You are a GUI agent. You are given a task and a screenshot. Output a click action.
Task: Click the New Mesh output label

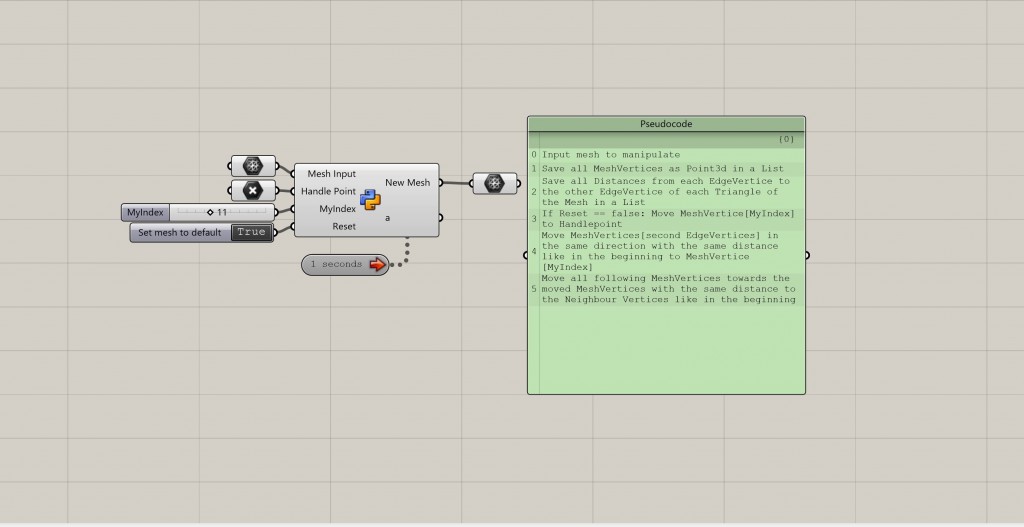tap(408, 182)
